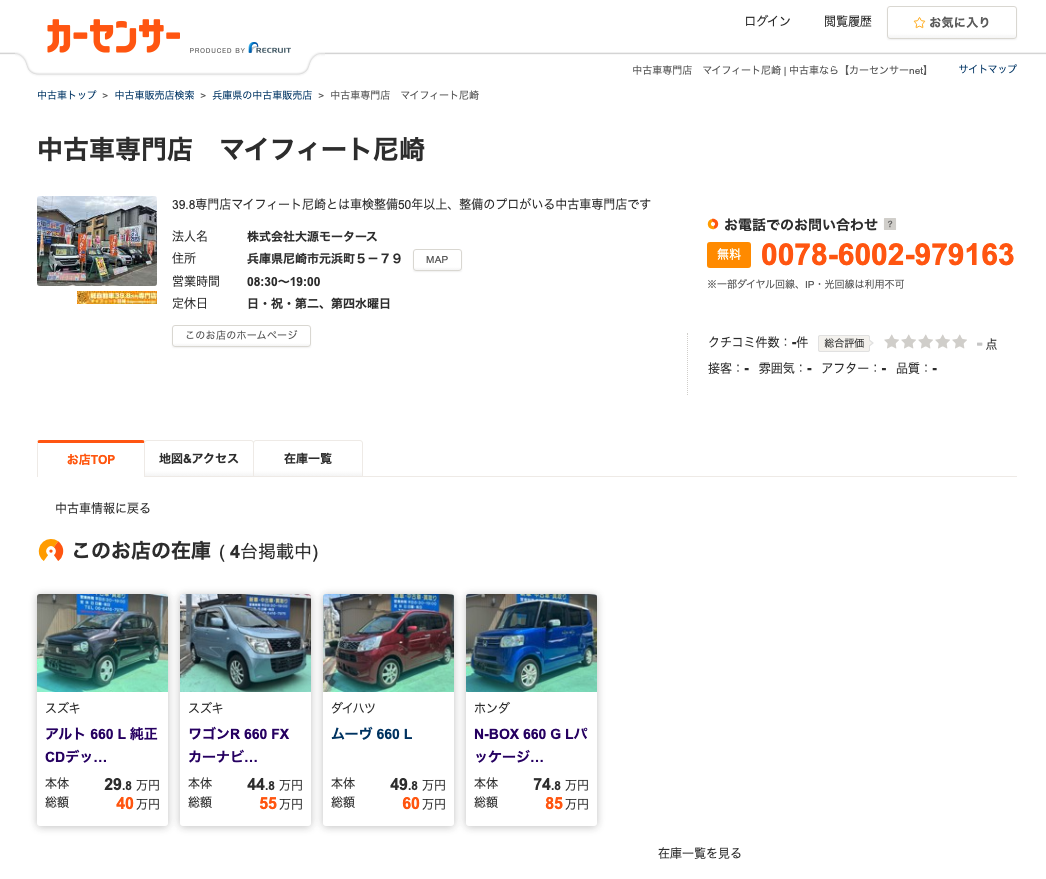The height and width of the screenshot is (879, 1046).
Task: Click 中古車情報に戻る link
Action: (103, 508)
